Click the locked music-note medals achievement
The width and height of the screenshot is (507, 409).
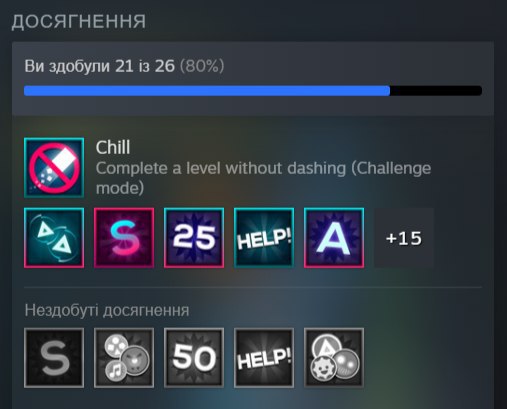[124, 358]
